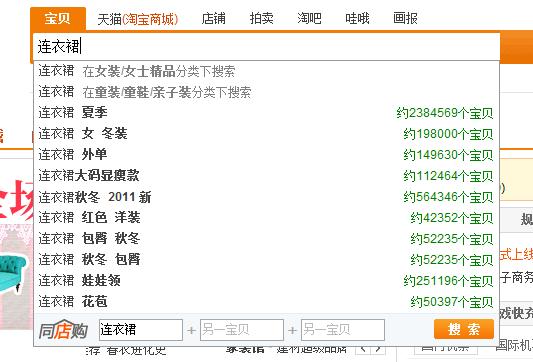Pick suggestion 连衣裙 女 冬装

point(266,134)
